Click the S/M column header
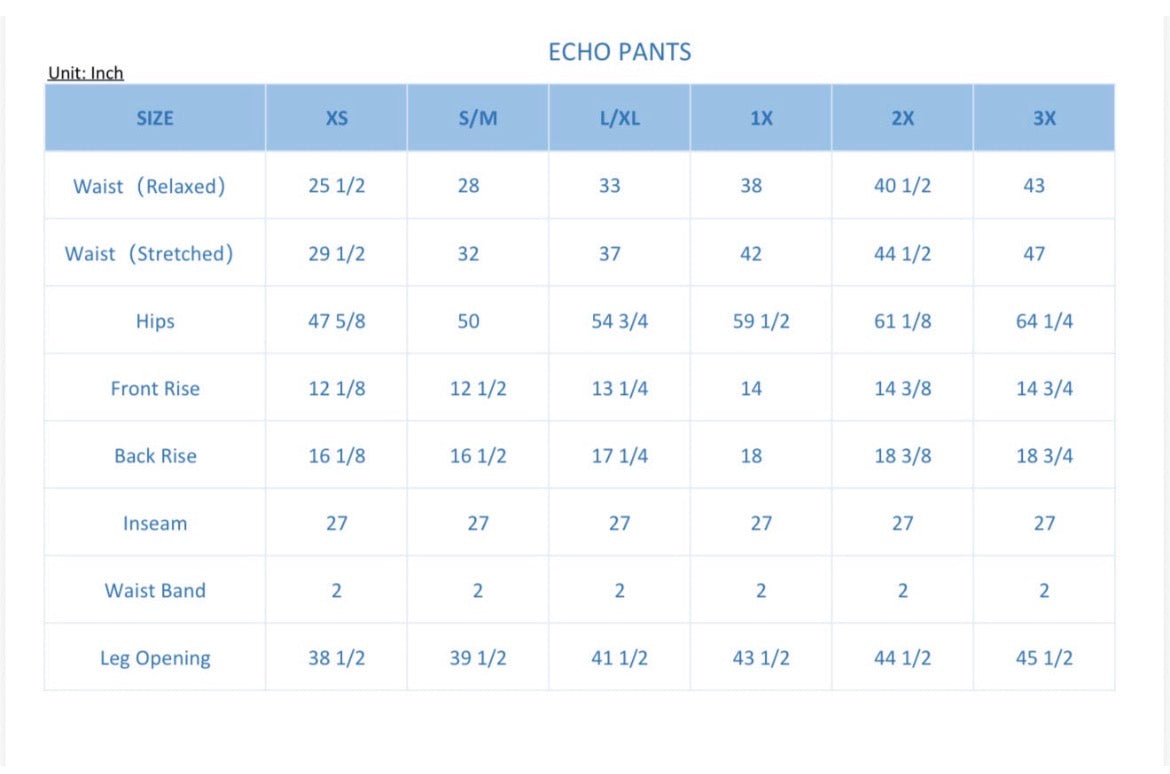Image resolution: width=1170 pixels, height=774 pixels. tap(478, 118)
